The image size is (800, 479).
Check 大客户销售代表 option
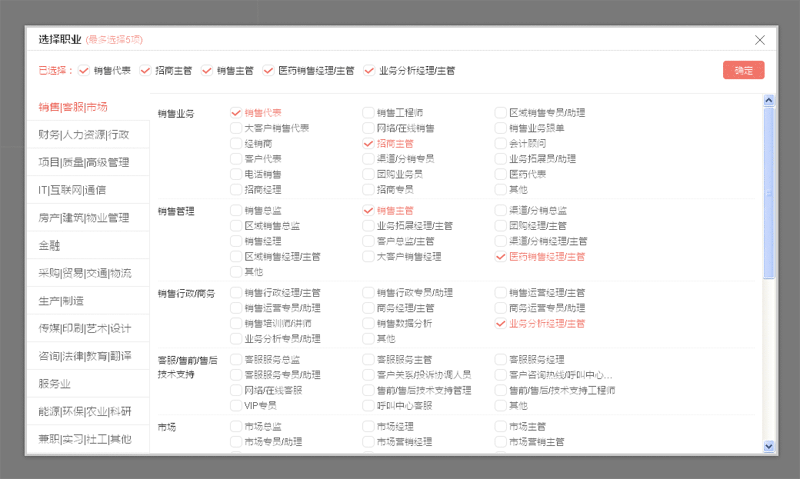(x=236, y=128)
